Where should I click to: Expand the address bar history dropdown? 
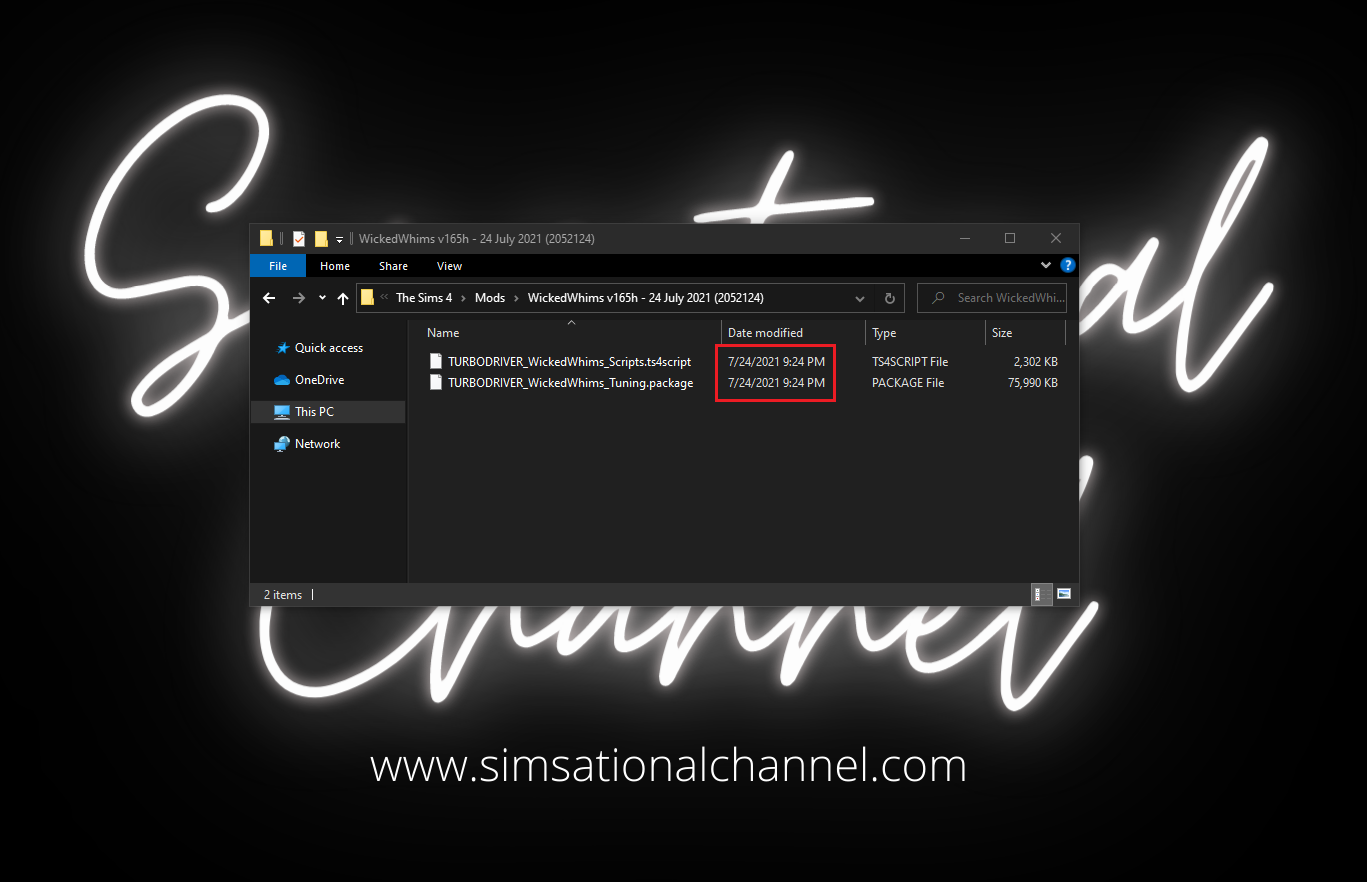coord(860,298)
